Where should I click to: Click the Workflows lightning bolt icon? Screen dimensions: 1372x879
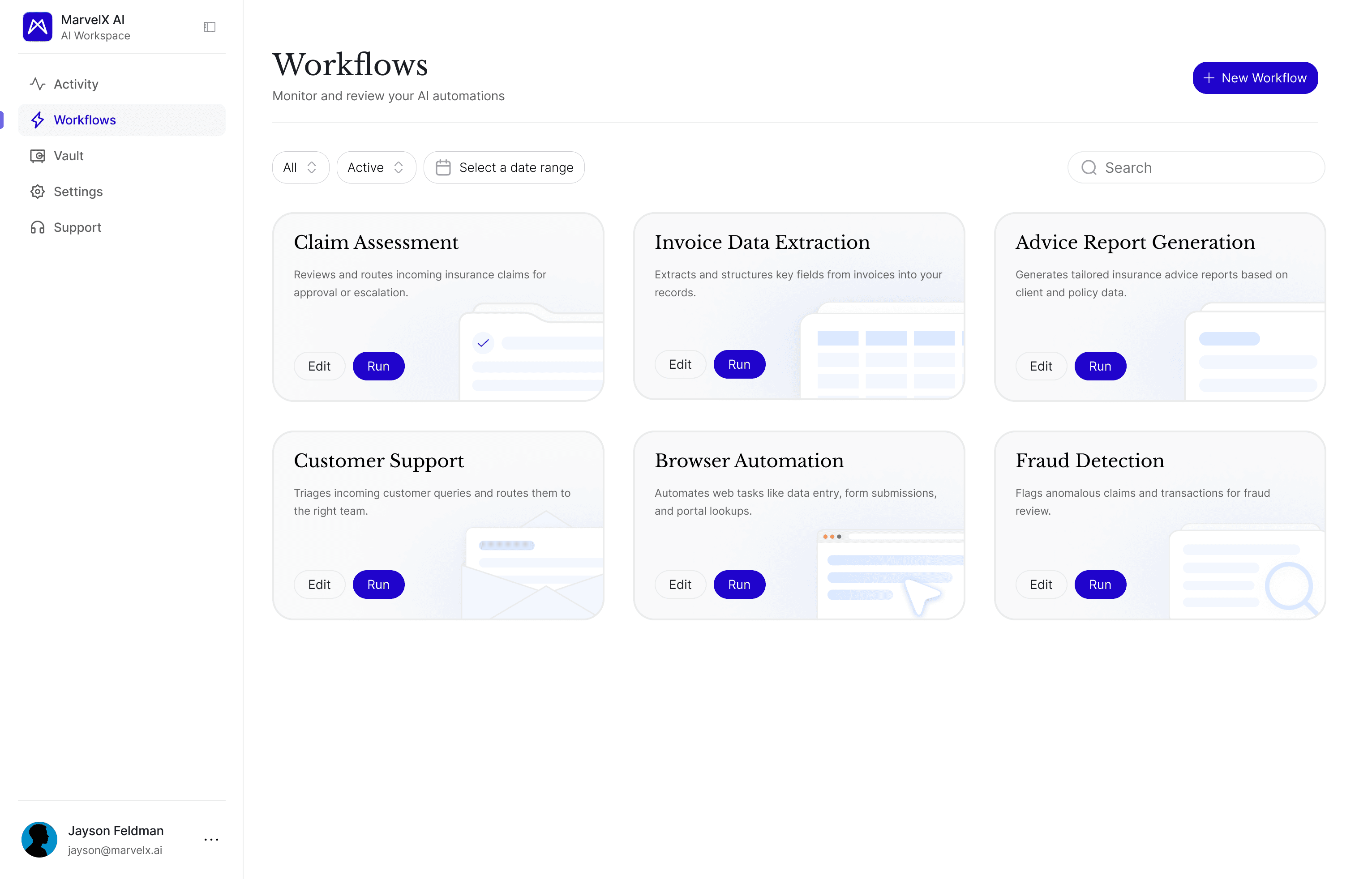[x=38, y=120]
